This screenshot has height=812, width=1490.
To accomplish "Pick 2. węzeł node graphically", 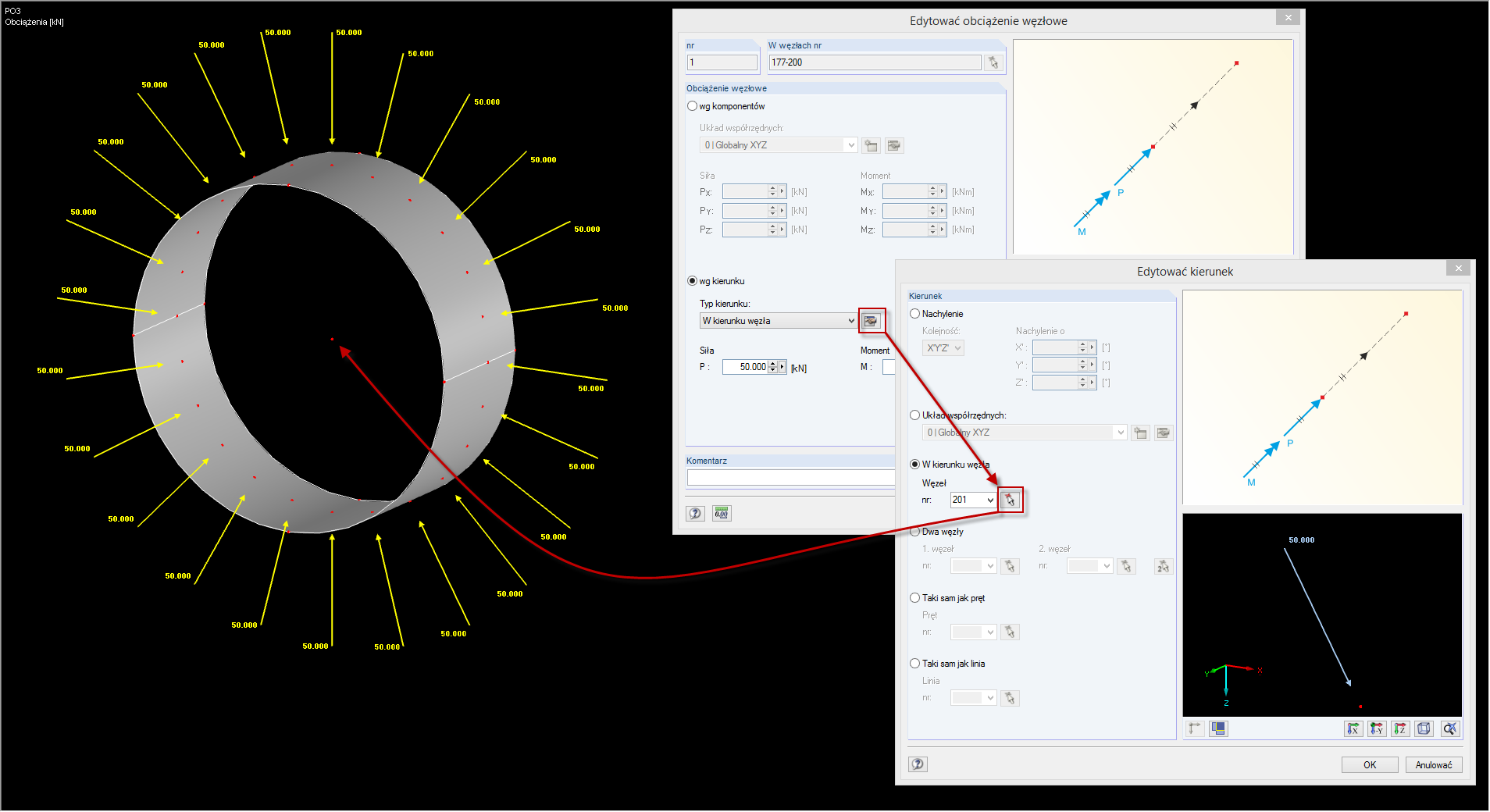I will pyautogui.click(x=1127, y=566).
